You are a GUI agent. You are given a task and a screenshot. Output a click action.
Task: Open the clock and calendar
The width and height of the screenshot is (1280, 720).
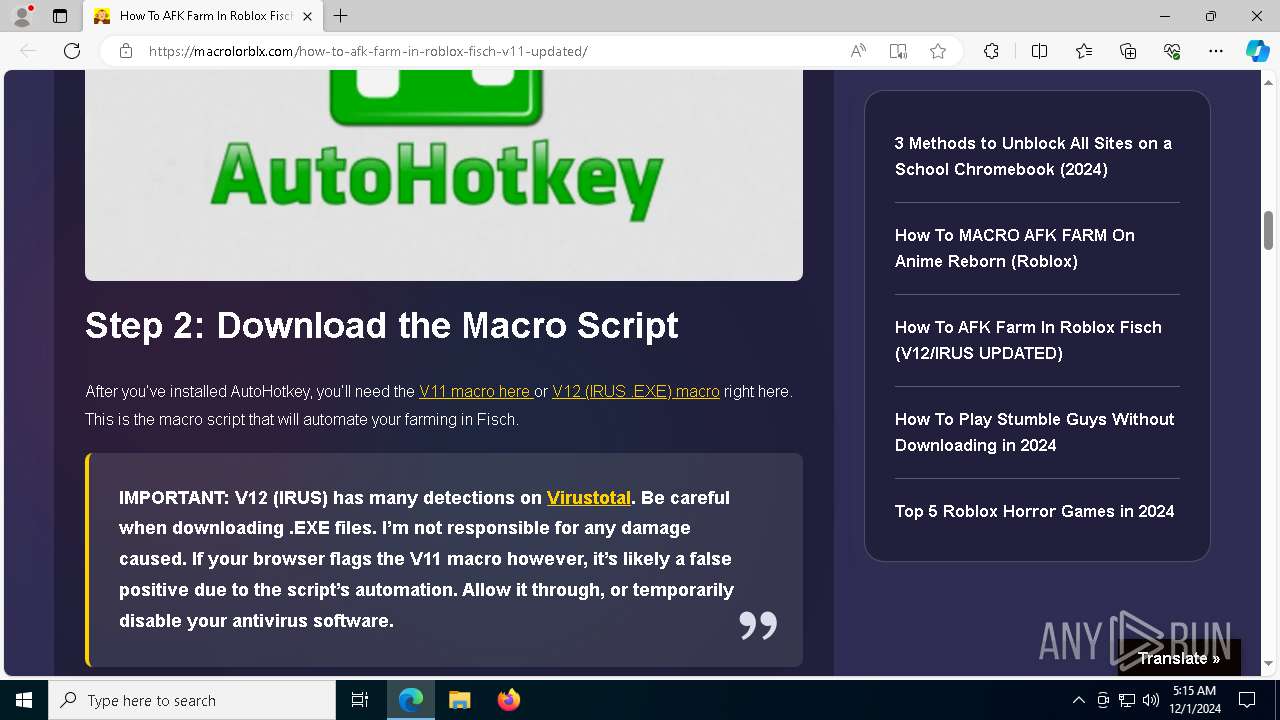coord(1195,700)
